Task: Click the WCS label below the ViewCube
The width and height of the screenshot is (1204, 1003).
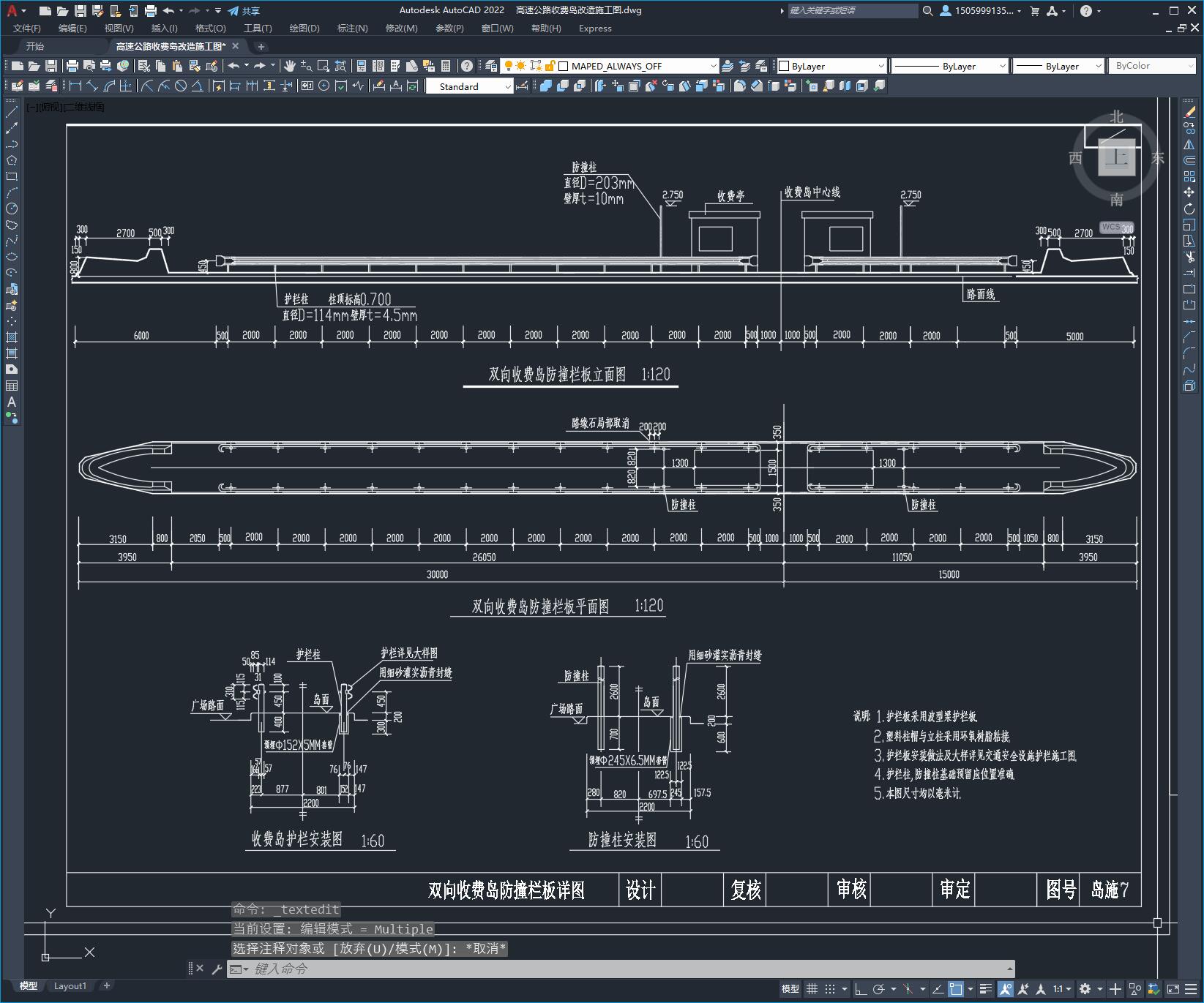Action: [x=1111, y=227]
